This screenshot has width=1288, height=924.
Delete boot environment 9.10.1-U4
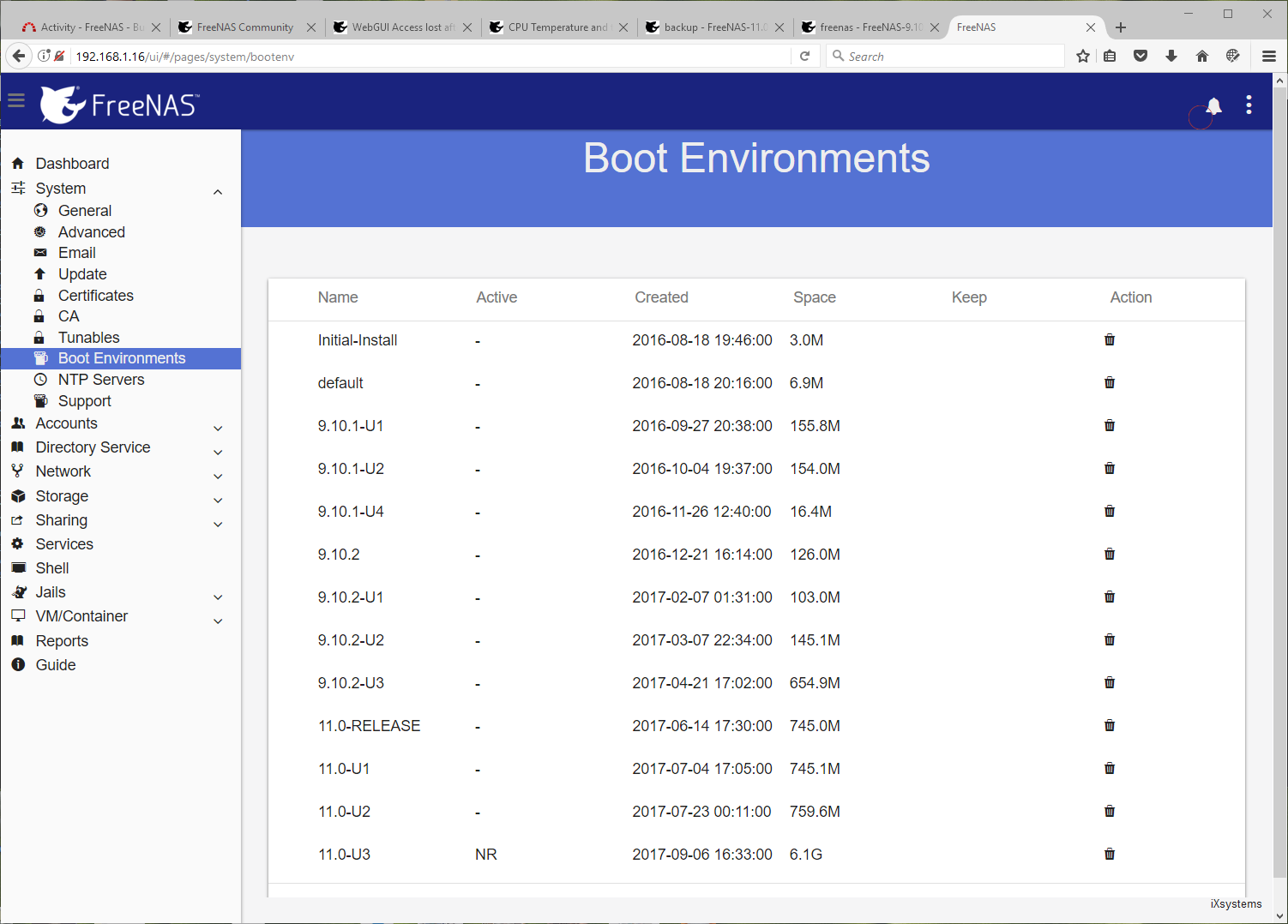(x=1110, y=512)
